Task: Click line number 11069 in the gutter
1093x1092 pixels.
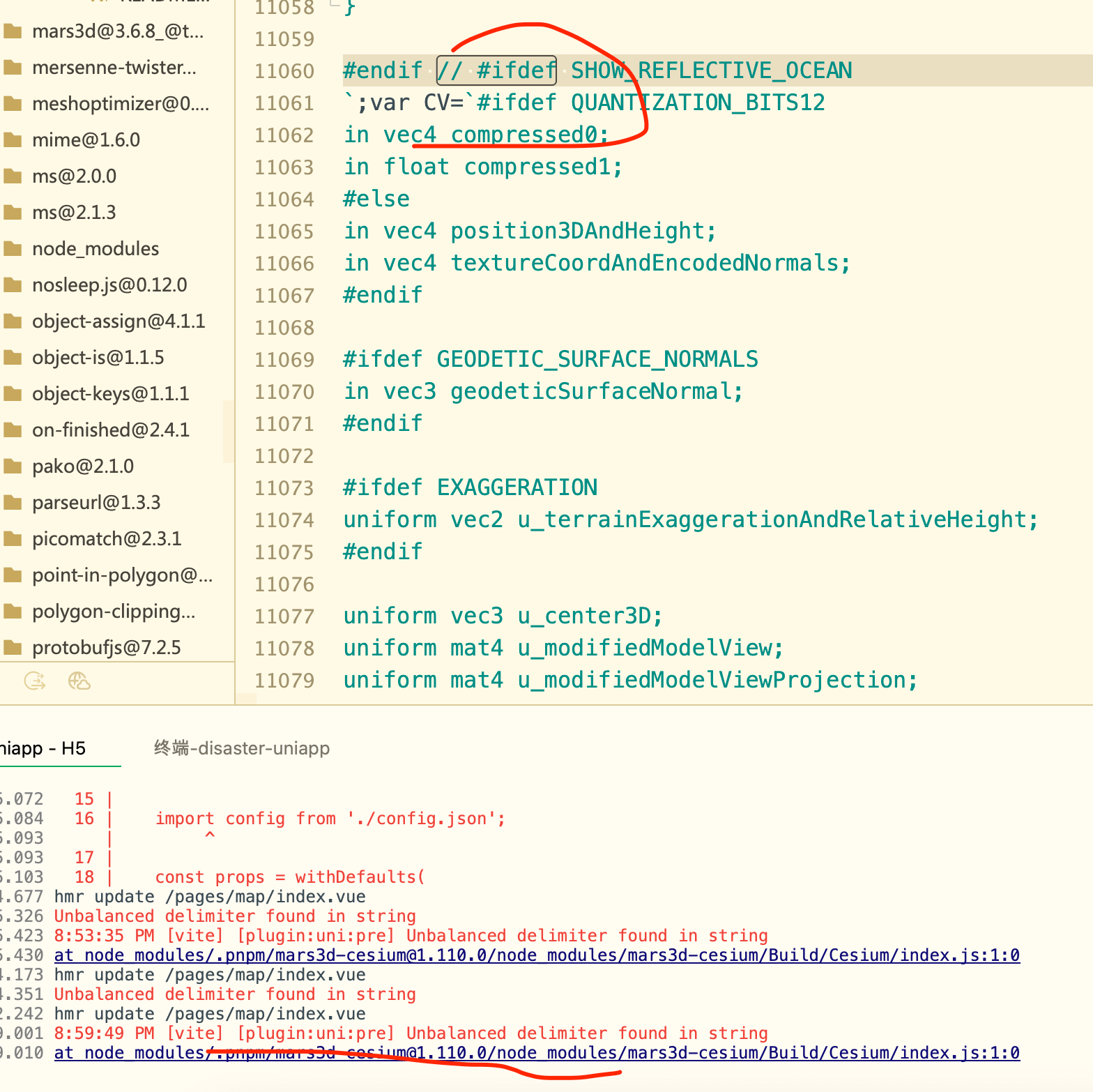Action: (x=284, y=360)
